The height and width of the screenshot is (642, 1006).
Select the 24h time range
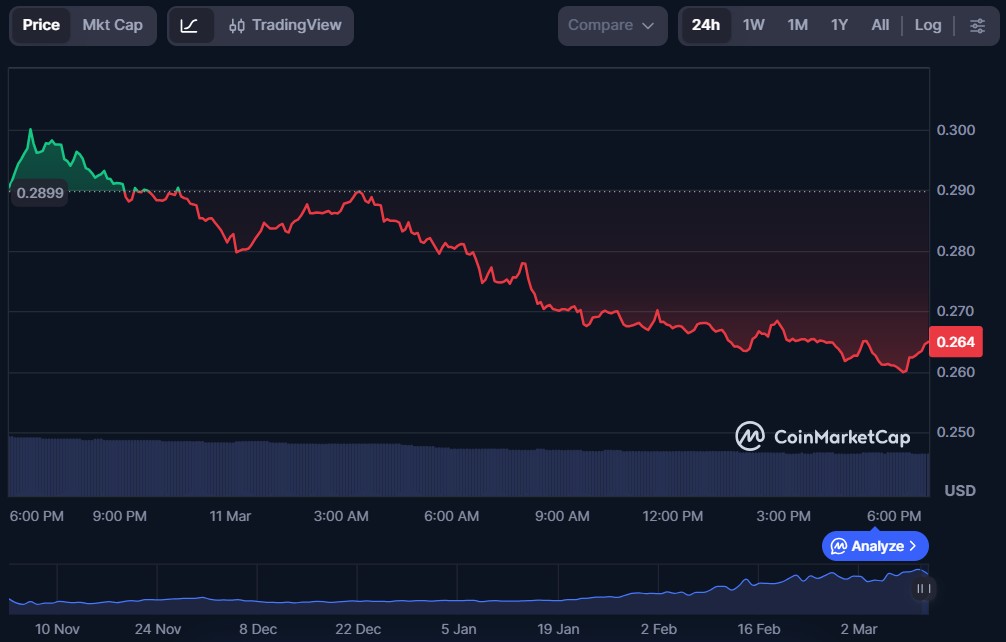click(705, 25)
